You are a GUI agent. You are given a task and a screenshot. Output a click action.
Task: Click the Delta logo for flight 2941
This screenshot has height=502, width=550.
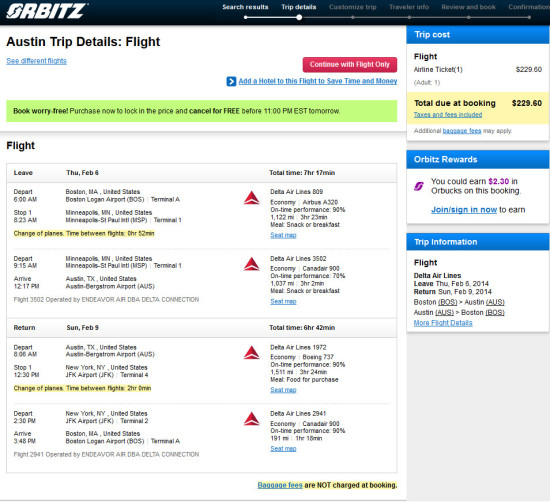(x=251, y=419)
